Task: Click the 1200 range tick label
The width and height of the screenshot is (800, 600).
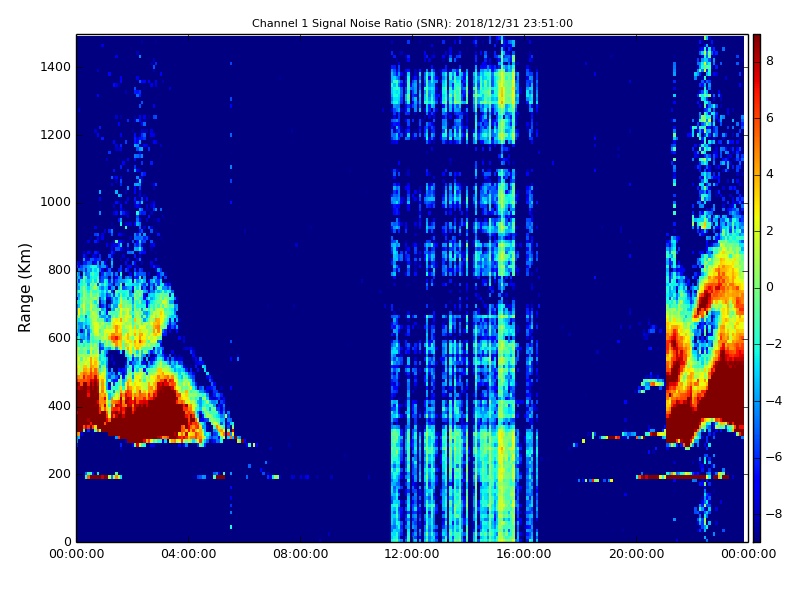Action: (x=56, y=135)
